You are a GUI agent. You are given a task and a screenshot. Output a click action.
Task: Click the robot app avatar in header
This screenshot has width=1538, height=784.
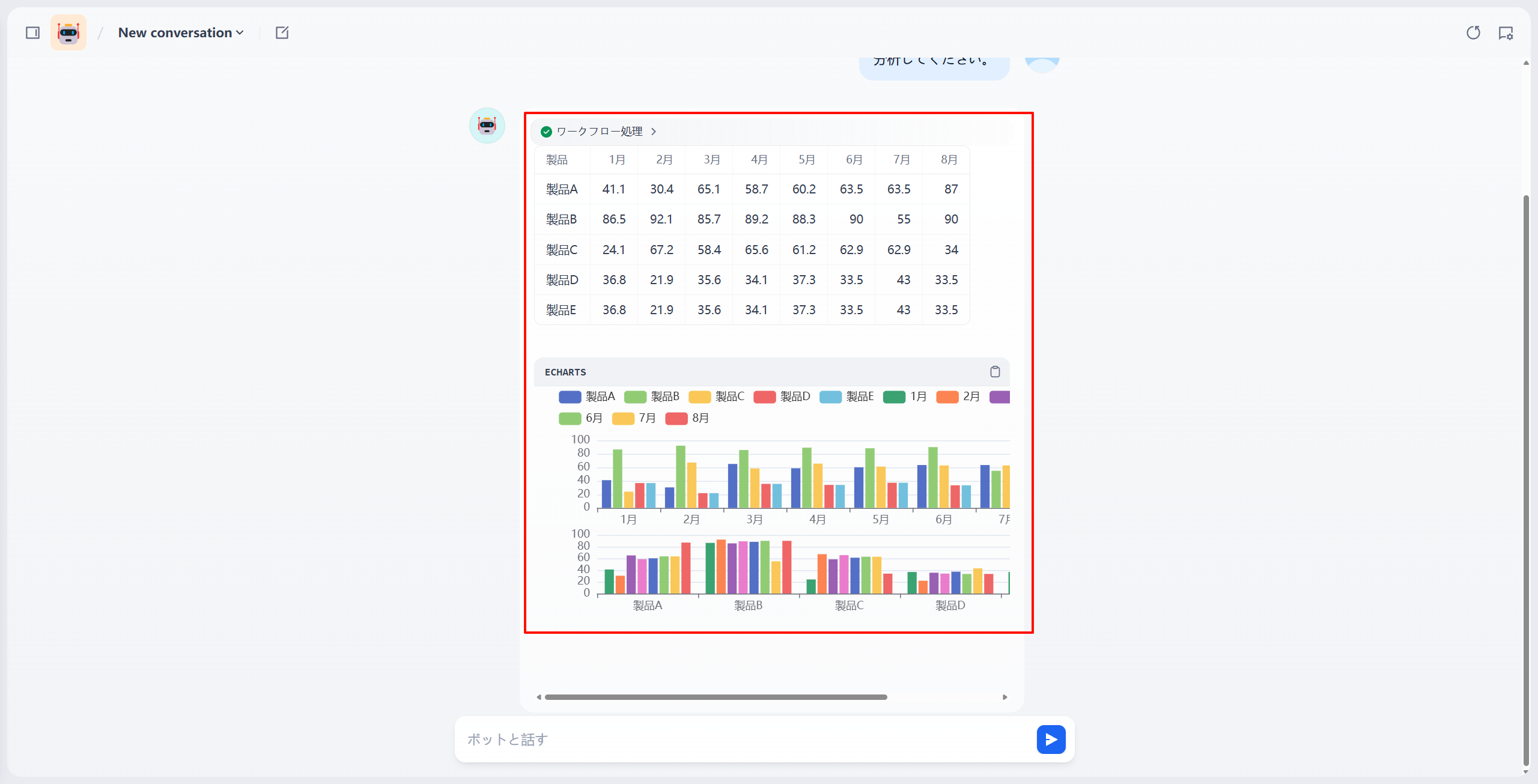68,32
